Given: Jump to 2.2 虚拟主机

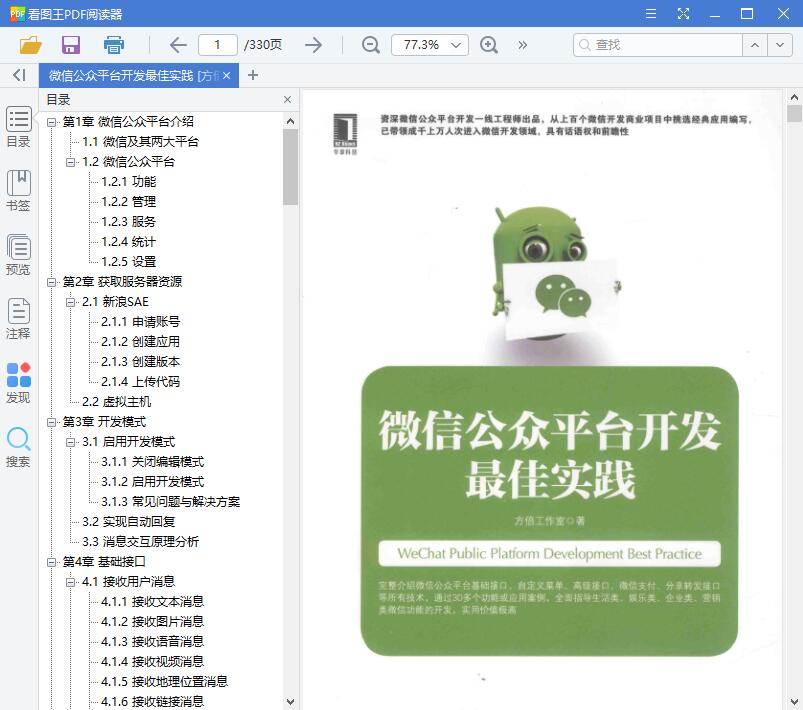Looking at the screenshot, I should pyautogui.click(x=116, y=402).
